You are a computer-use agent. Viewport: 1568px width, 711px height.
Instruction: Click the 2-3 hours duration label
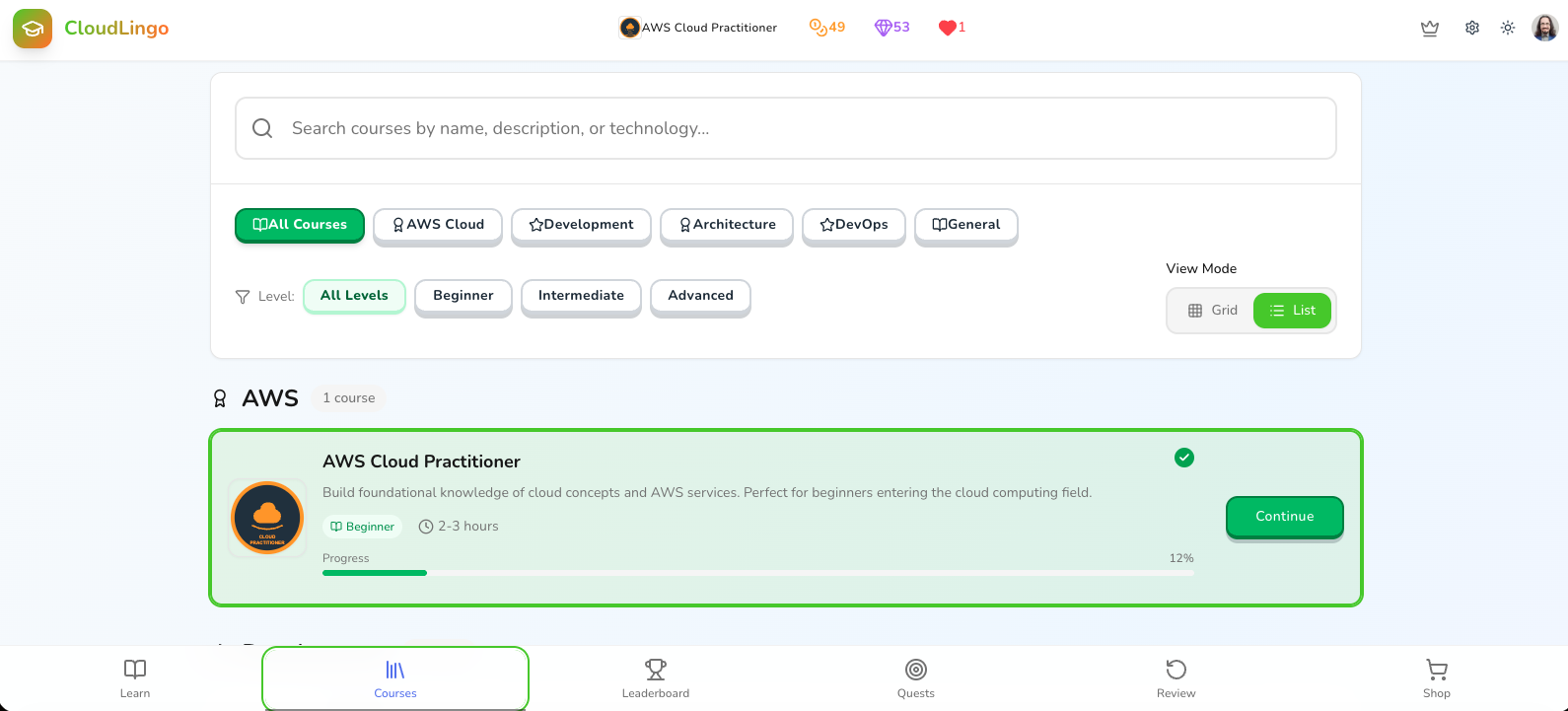click(459, 527)
